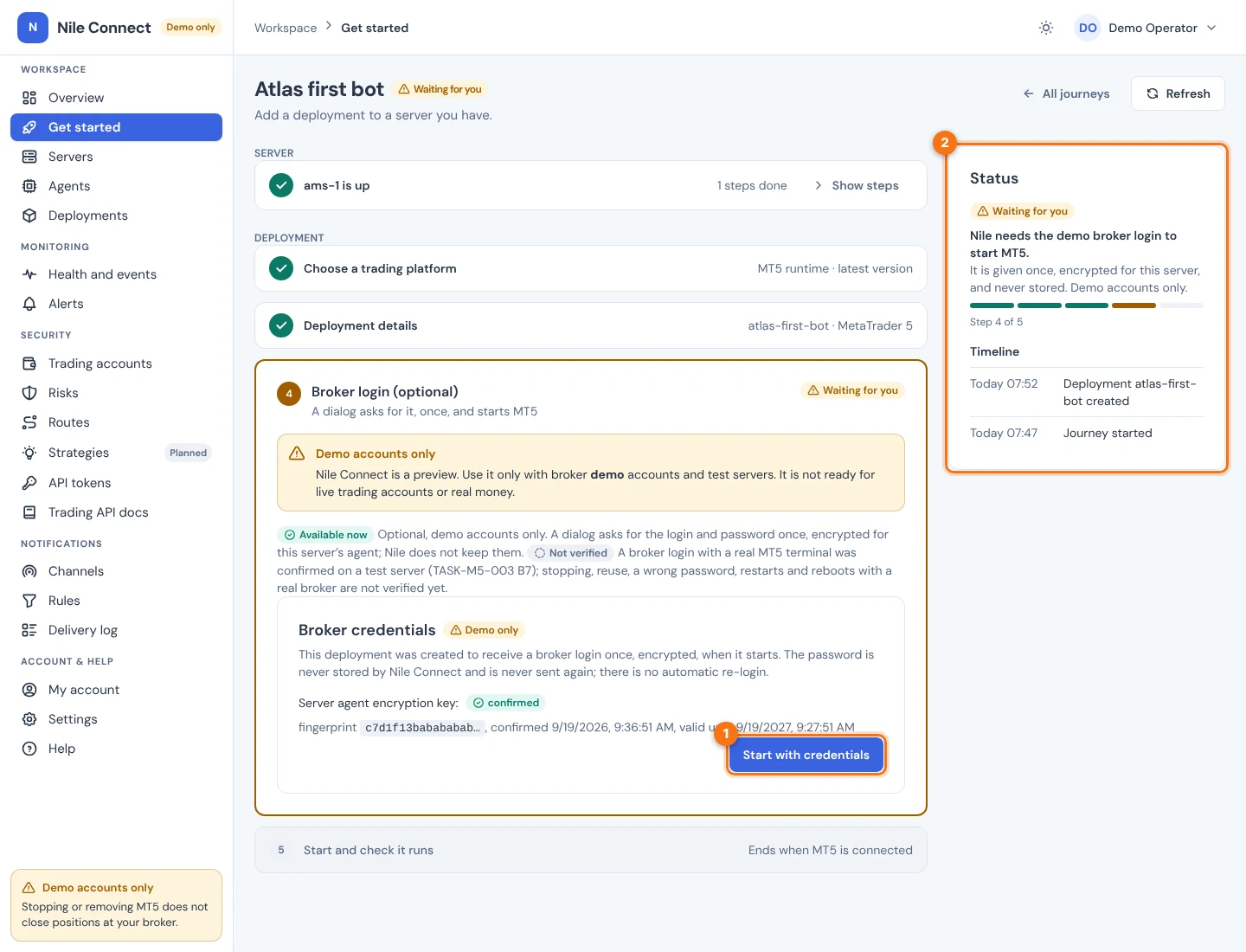Click the Waiting for you badge beside title
Screen dimensions: 1246x952
(x=440, y=89)
